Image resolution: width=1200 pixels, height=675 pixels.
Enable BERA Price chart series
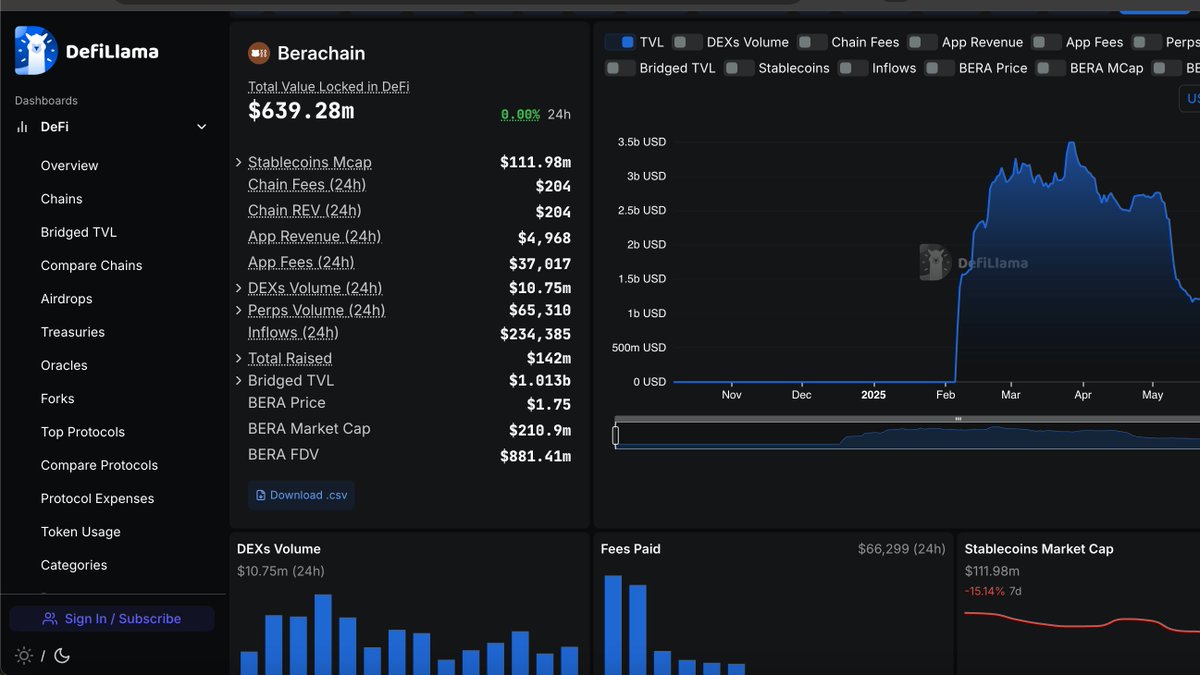tap(939, 68)
